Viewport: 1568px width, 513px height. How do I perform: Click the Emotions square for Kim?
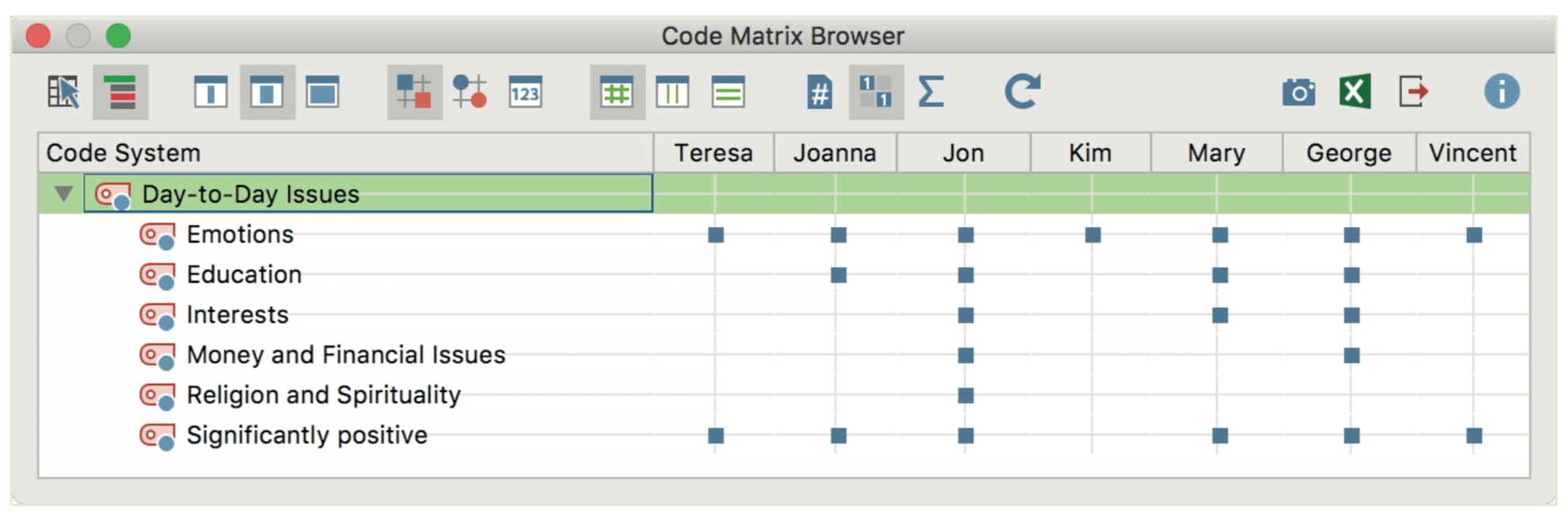point(1093,235)
